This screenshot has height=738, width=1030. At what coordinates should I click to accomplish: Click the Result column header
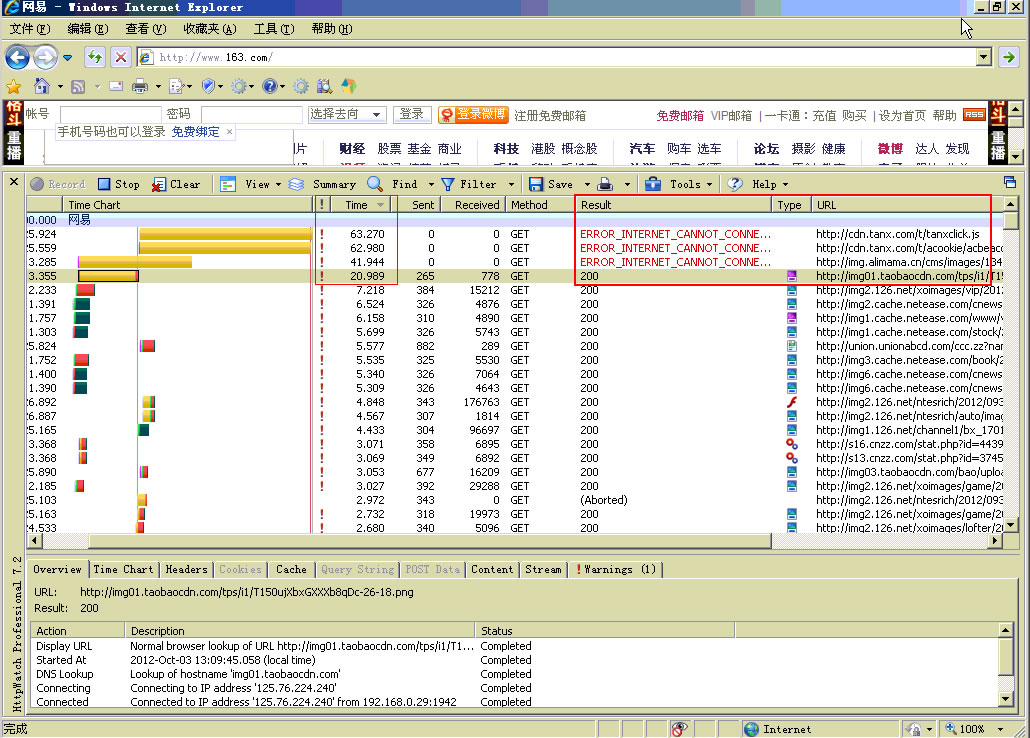point(673,205)
